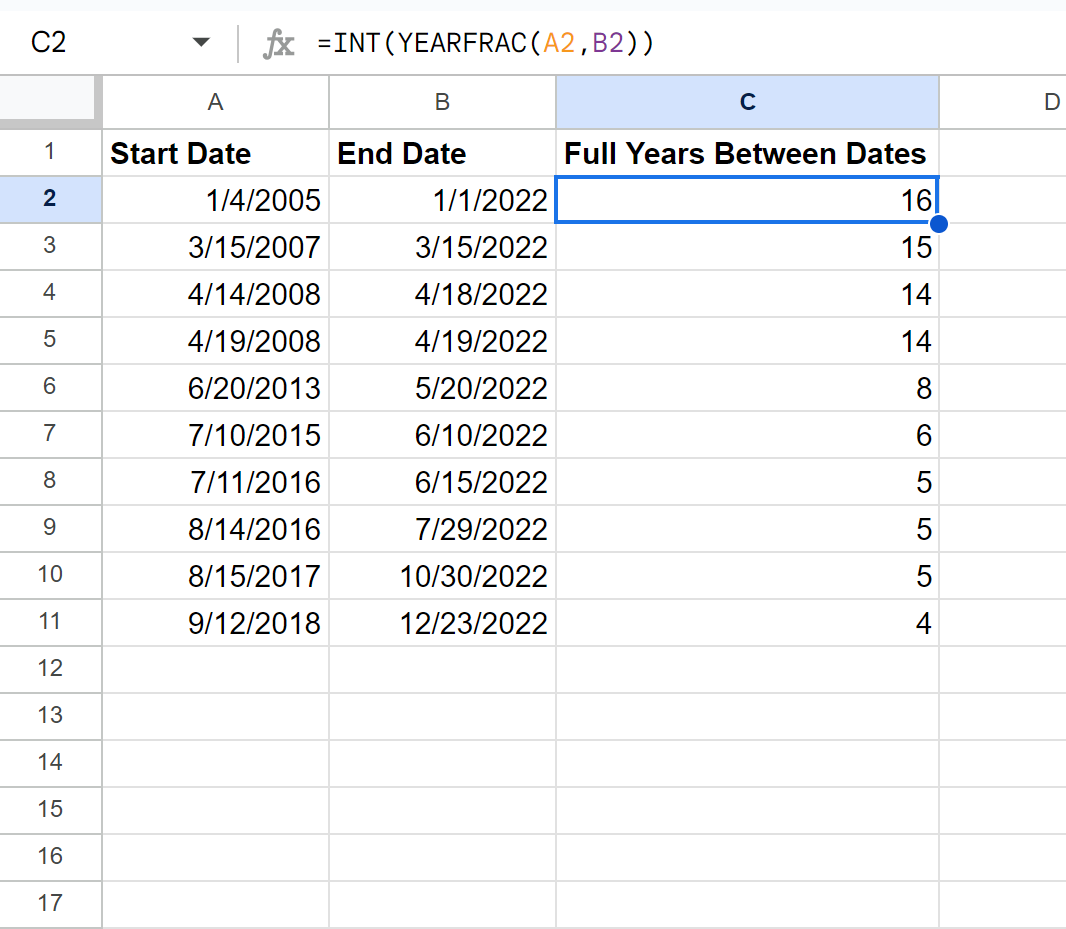Select cell with start date 4/14/2008

(x=216, y=294)
